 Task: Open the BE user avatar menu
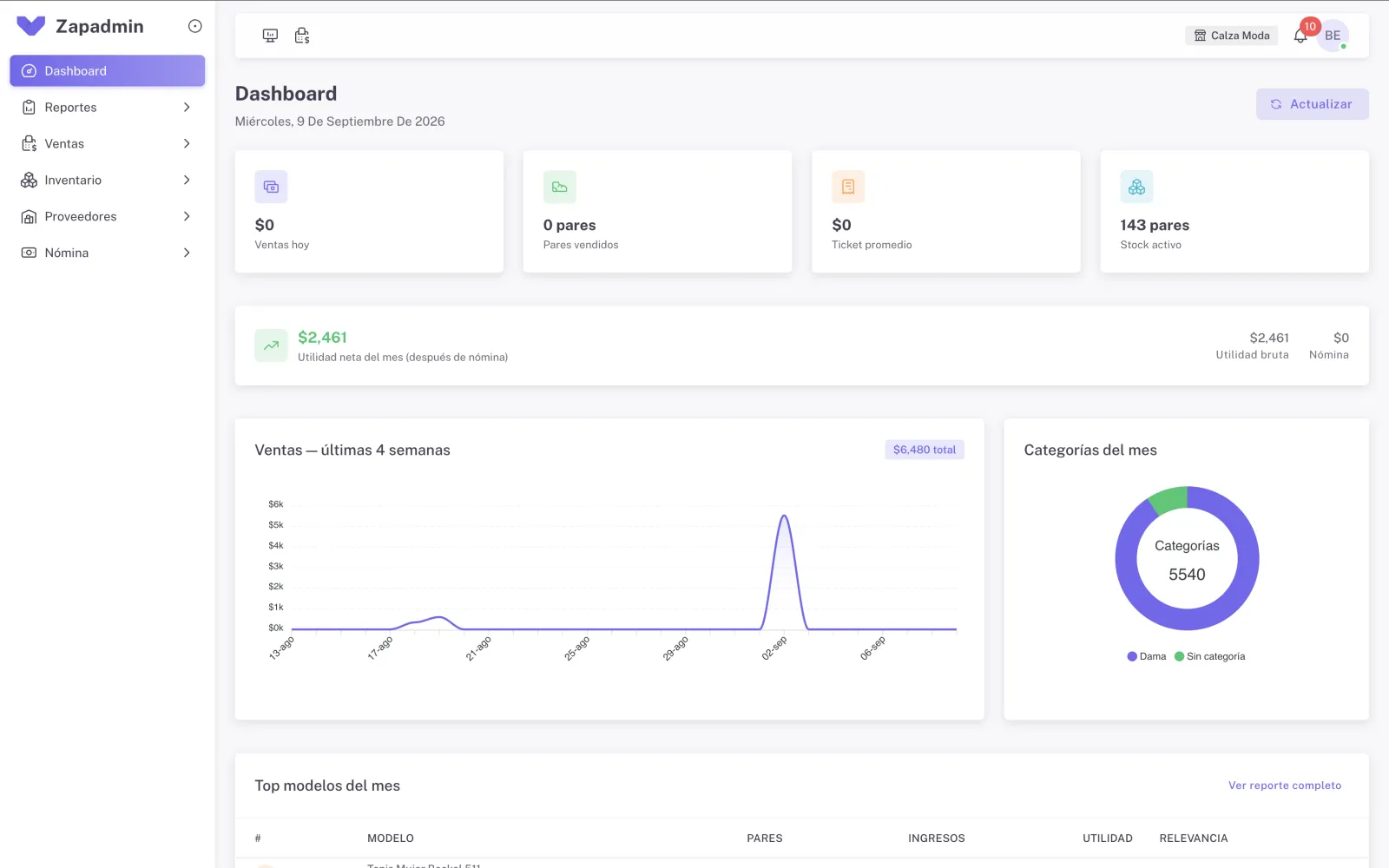(1333, 36)
